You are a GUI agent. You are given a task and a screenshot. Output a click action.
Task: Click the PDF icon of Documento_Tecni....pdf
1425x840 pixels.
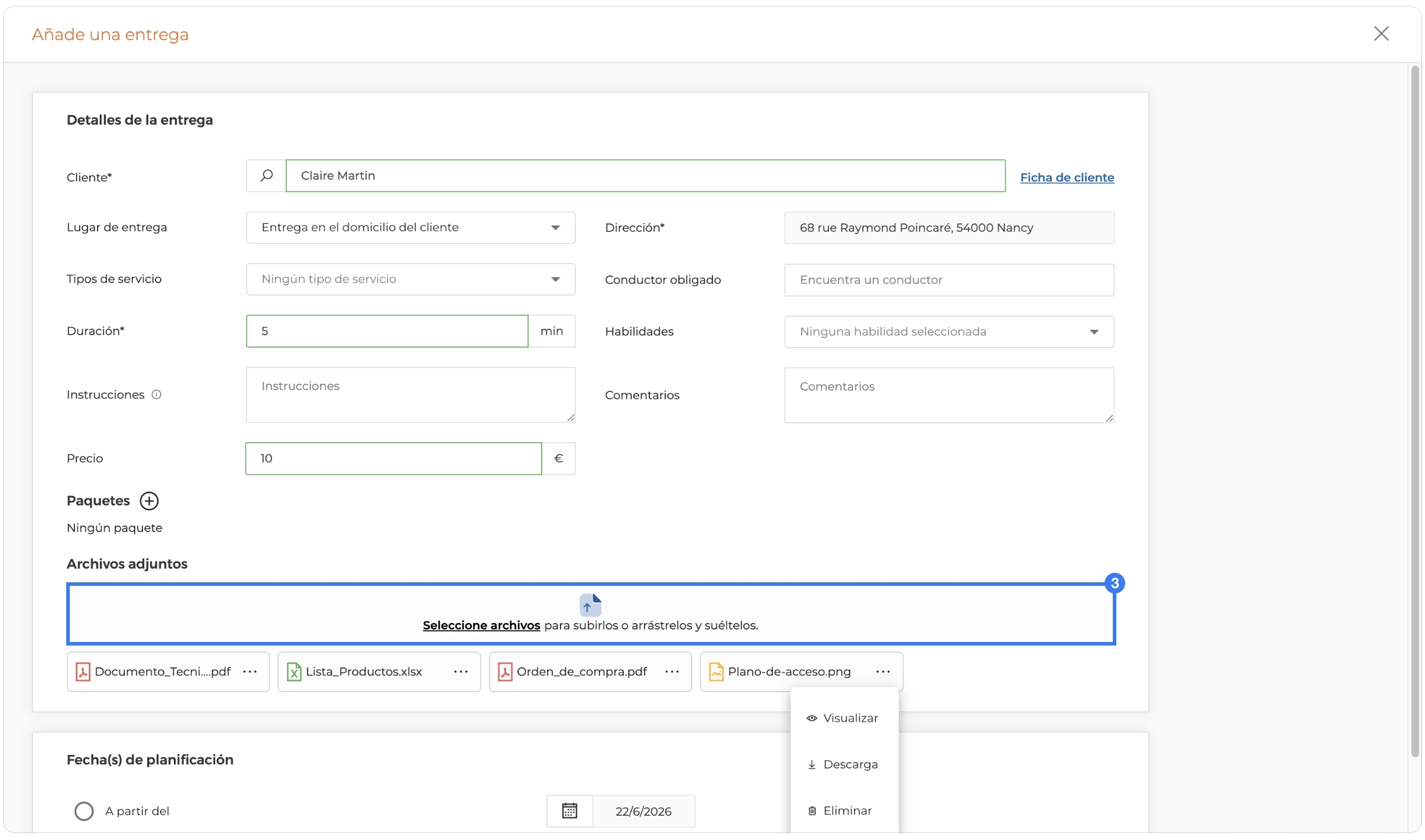coord(83,672)
